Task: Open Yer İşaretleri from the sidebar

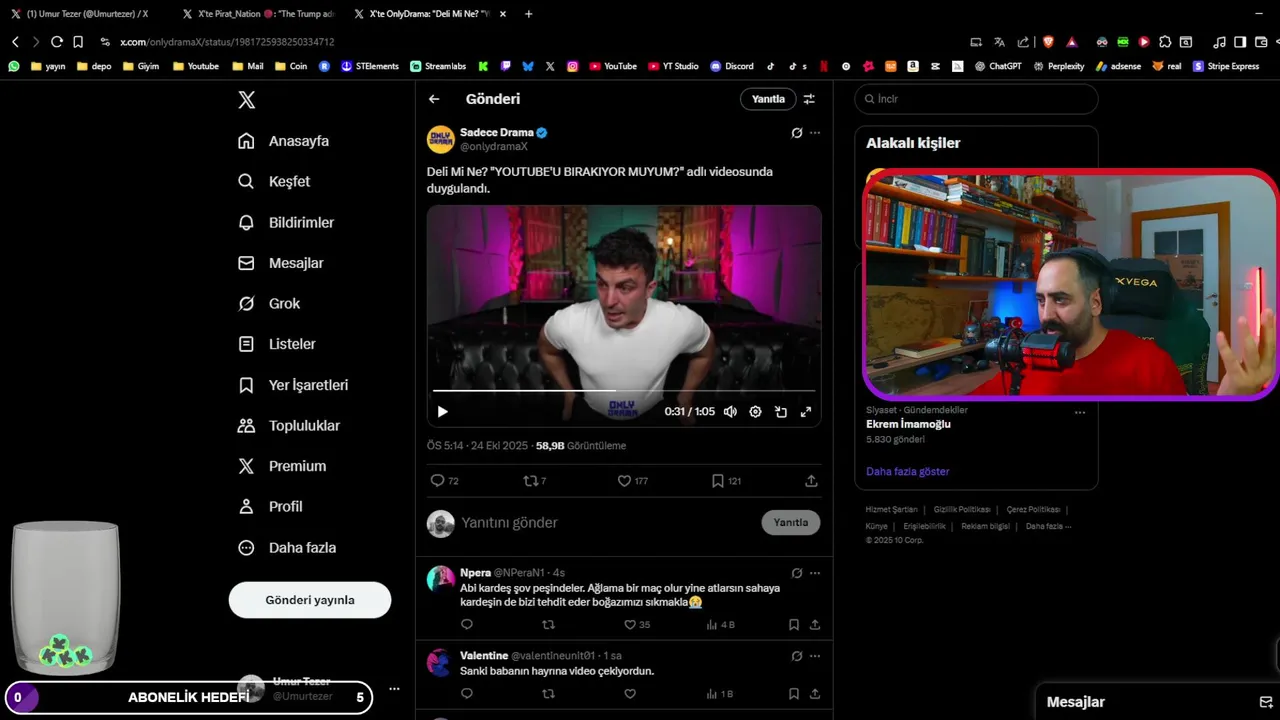Action: 292,385
